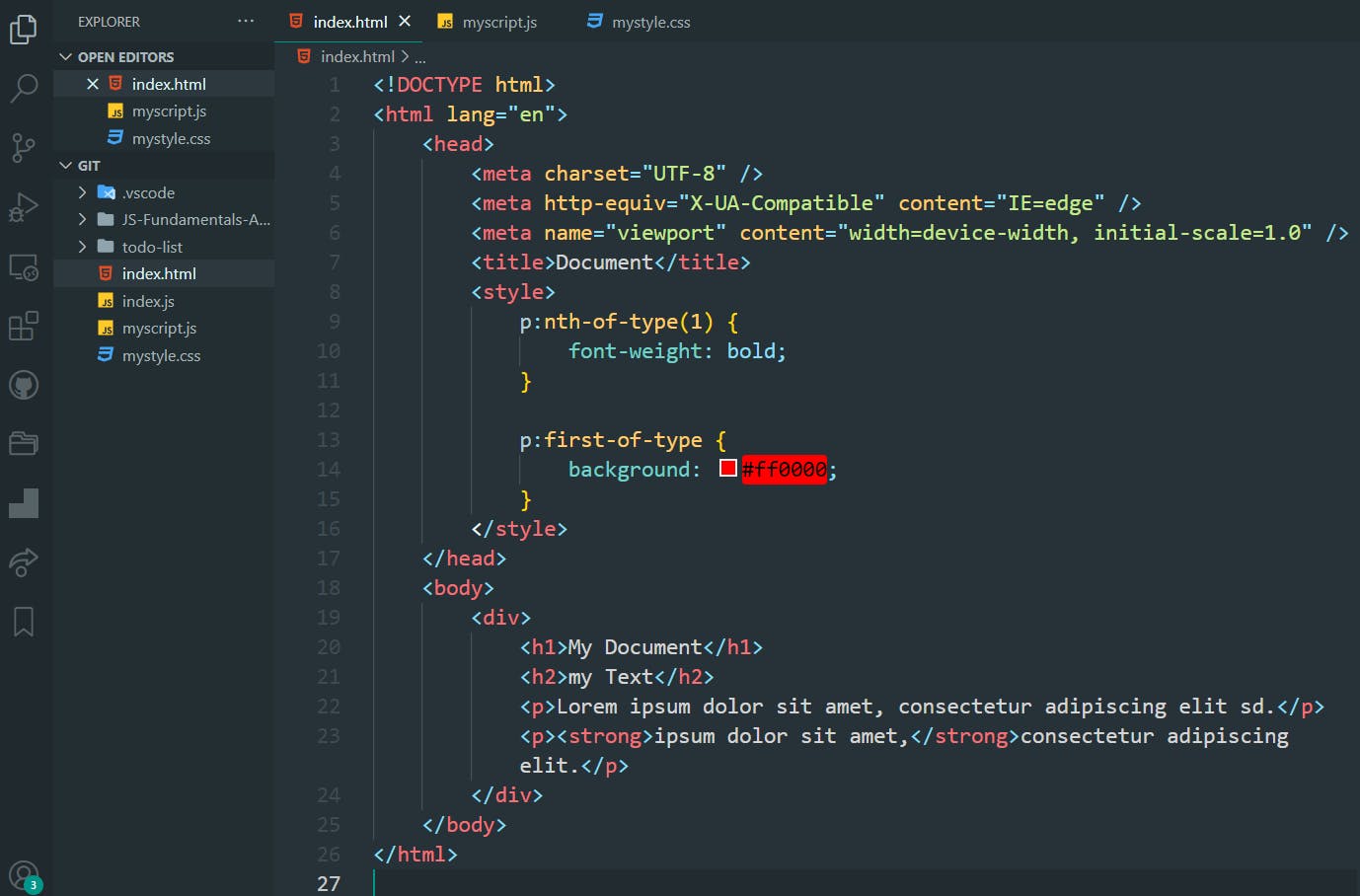Click the lang="en" attribute
This screenshot has height=896, width=1360.
point(500,114)
